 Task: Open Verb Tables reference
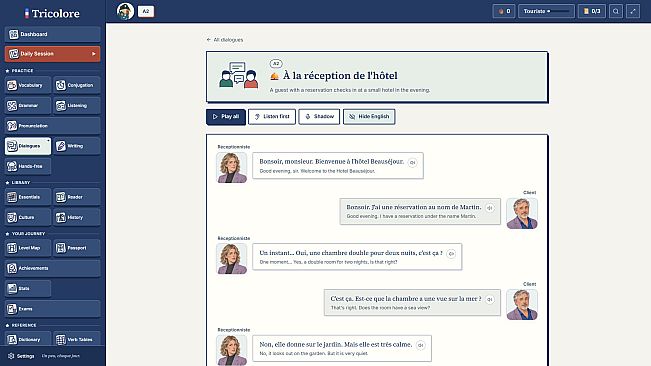77,339
